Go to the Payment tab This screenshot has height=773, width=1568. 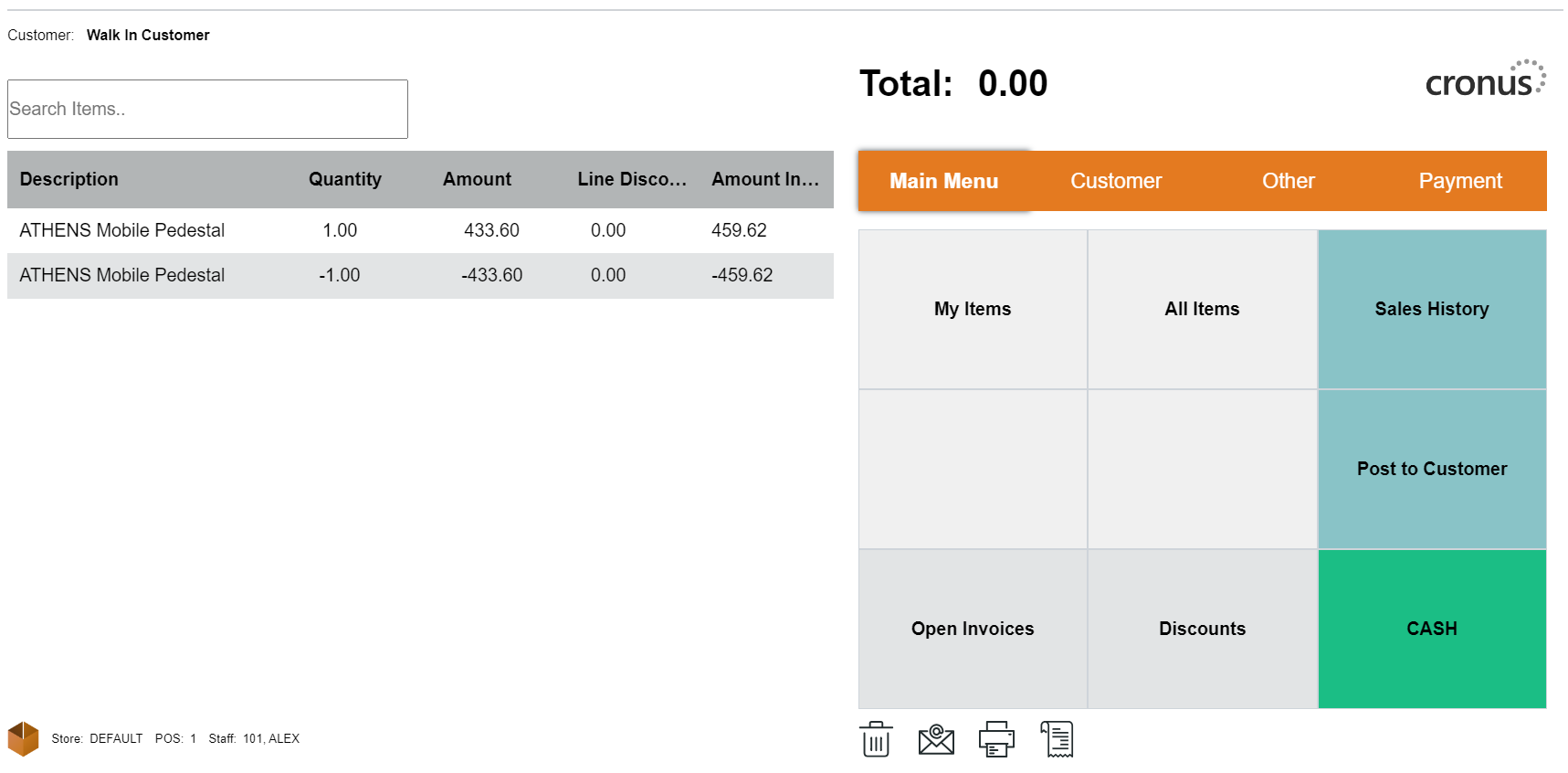[x=1459, y=181]
